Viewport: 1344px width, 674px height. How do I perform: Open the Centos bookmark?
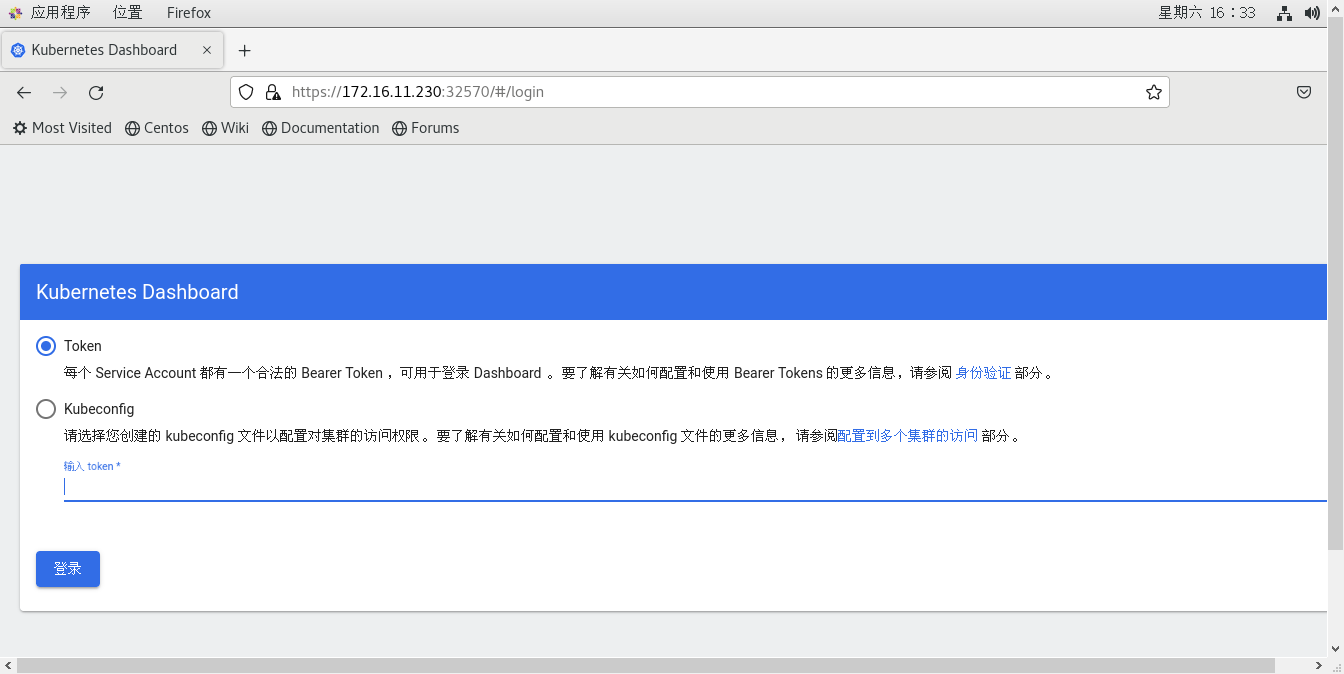click(x=157, y=128)
